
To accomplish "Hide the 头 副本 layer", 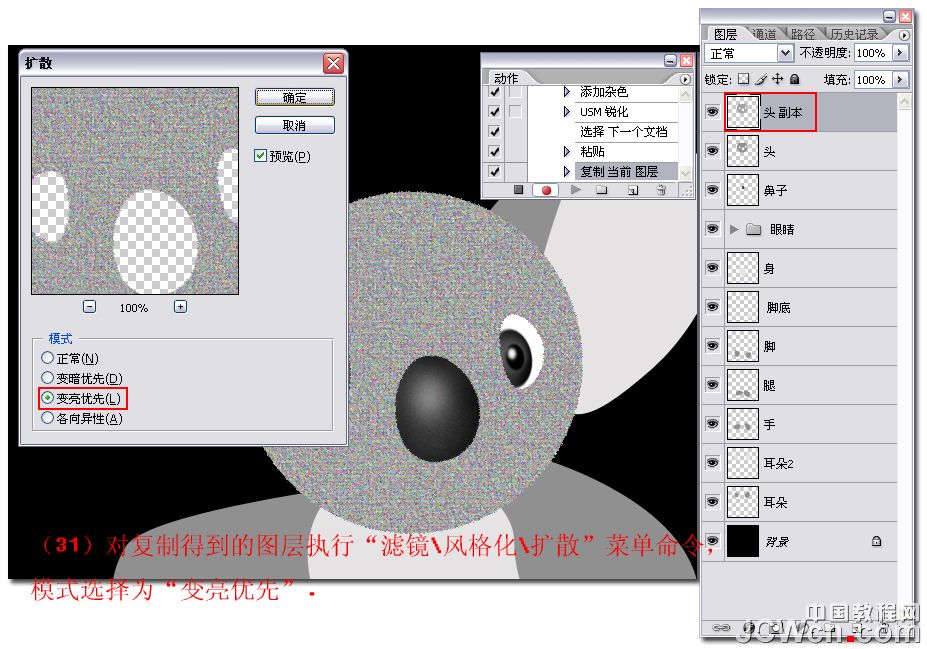I will pos(713,112).
